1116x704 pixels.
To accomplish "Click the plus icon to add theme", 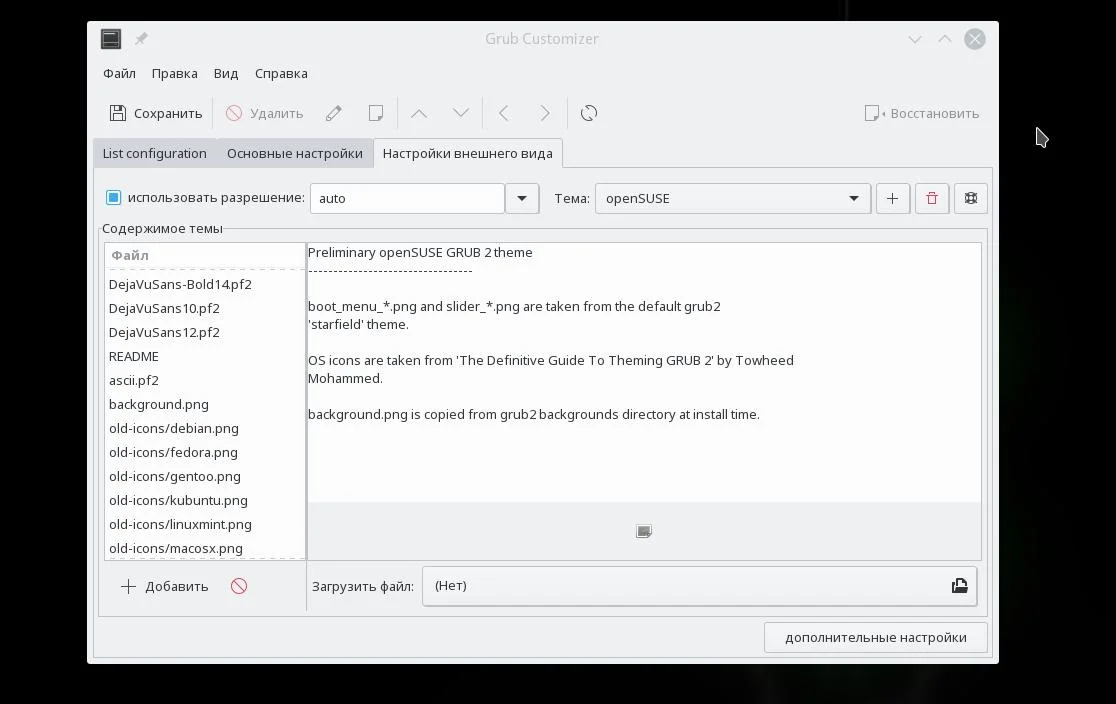I will [x=893, y=199].
